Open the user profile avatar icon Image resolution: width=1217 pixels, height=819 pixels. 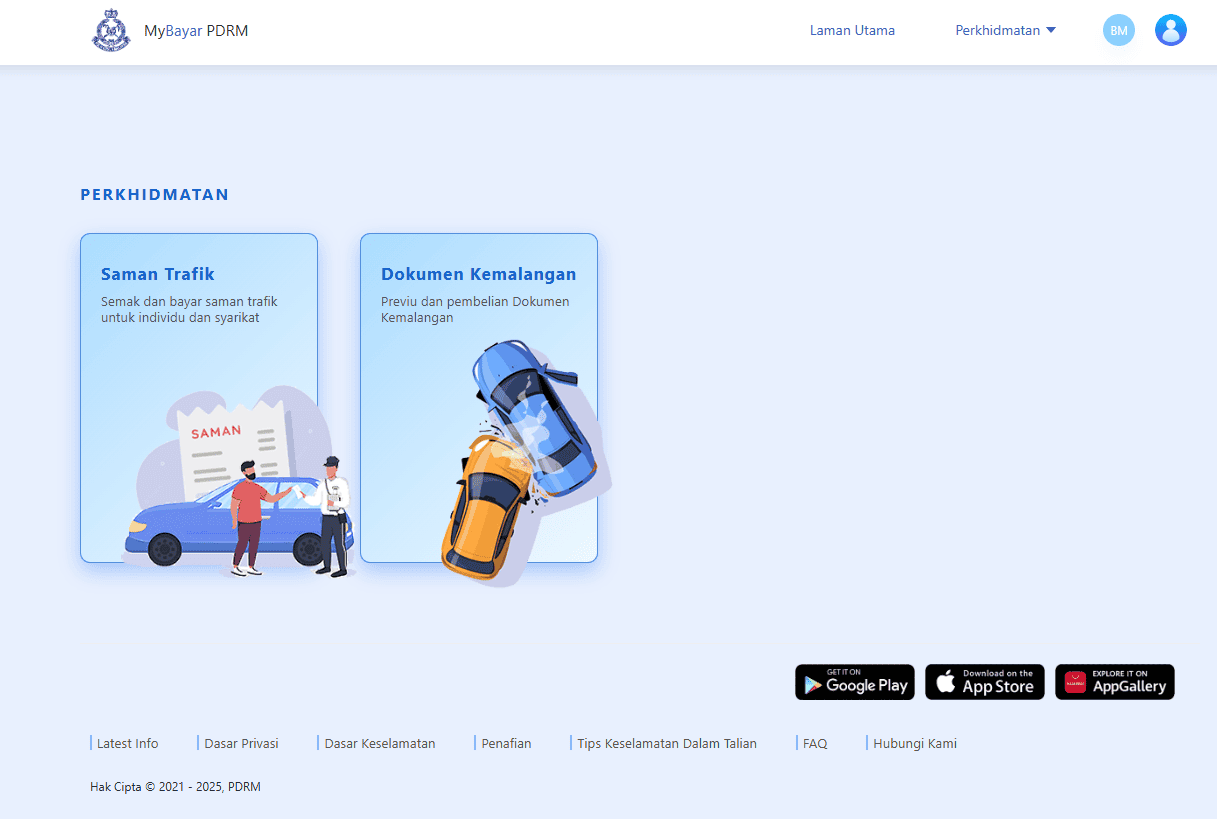(1170, 30)
